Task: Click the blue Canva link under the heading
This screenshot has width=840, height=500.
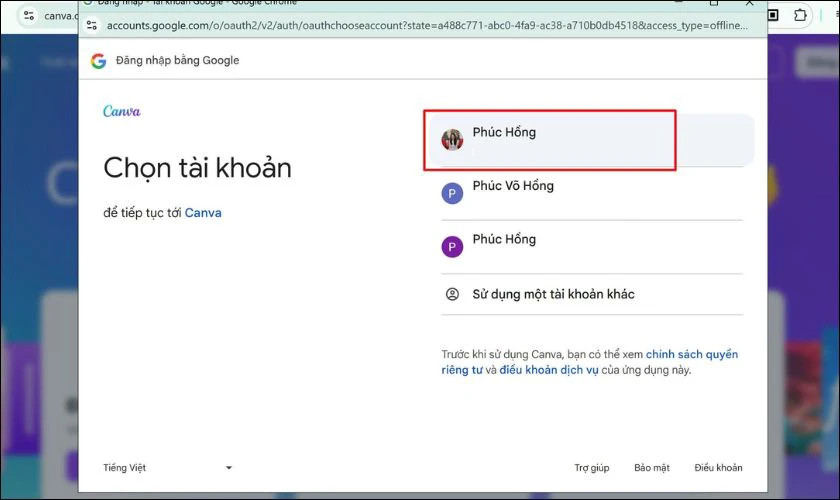Action: click(x=203, y=213)
